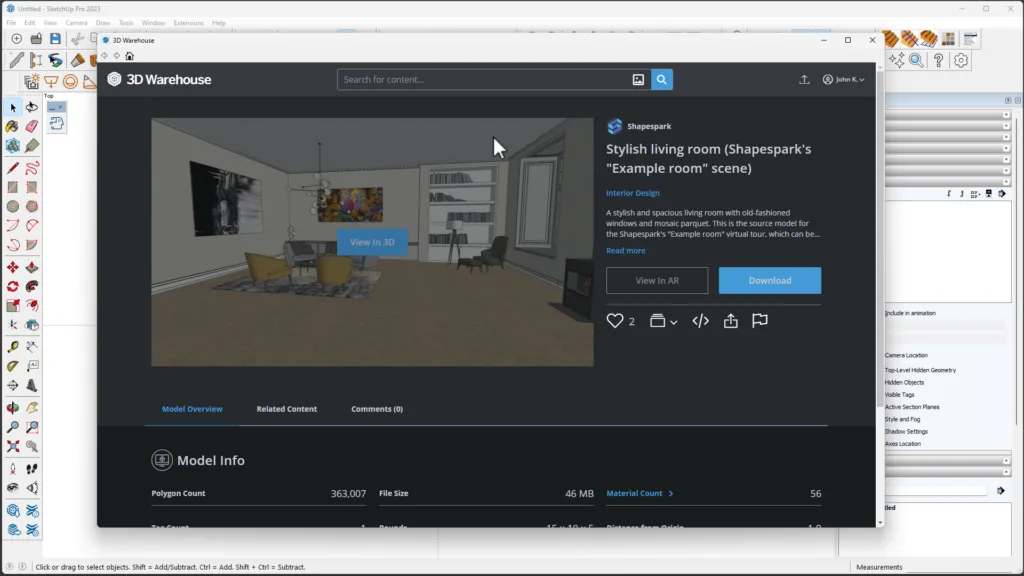Screen dimensions: 1024x576
Task: Like the model with the heart icon
Action: pos(615,321)
